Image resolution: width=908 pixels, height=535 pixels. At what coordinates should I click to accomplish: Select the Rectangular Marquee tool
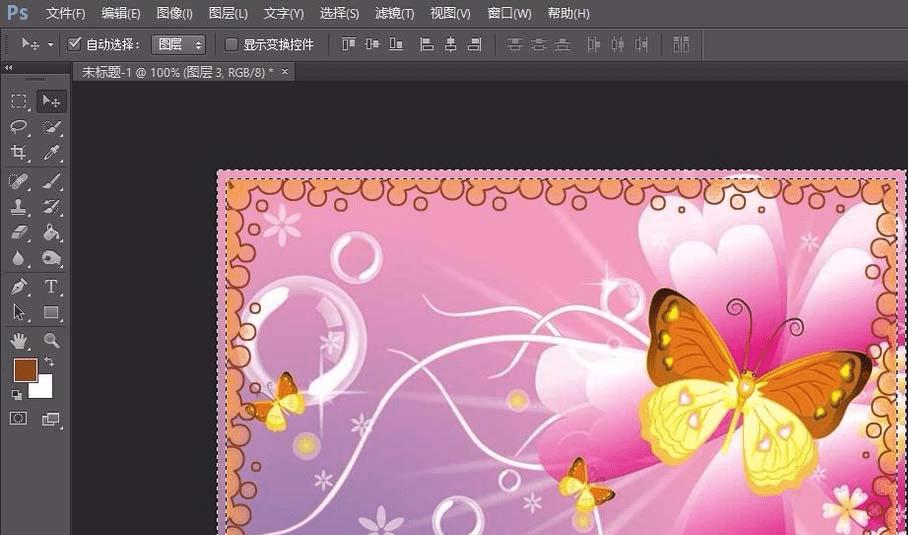tap(19, 101)
